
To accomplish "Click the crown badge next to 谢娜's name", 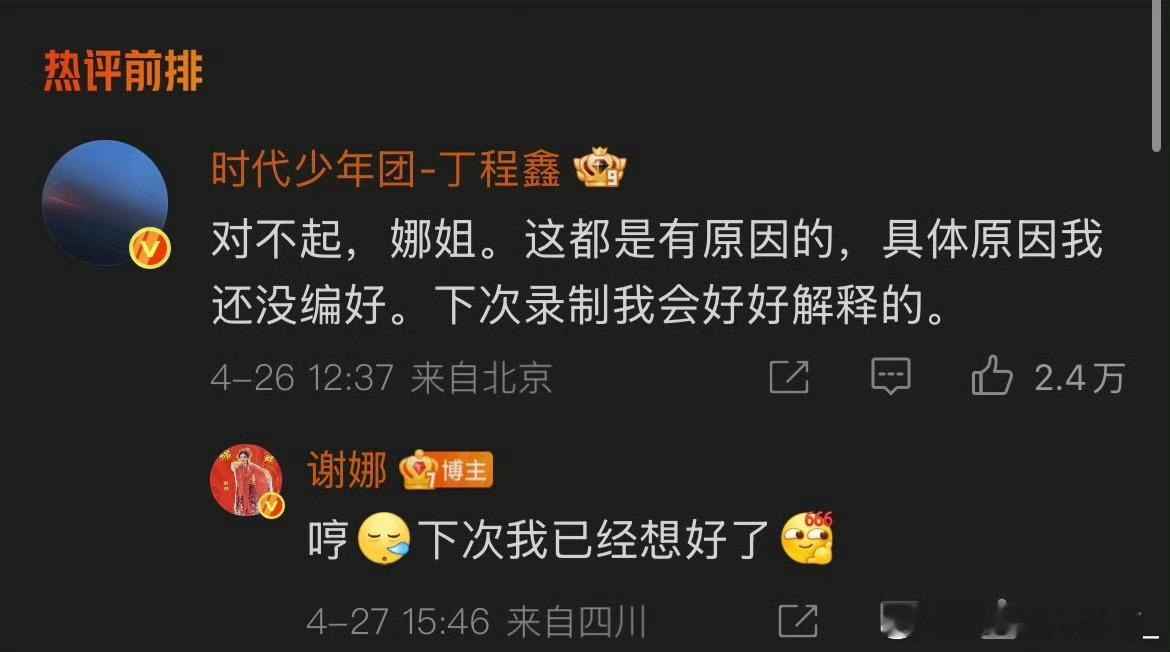I will [x=419, y=470].
